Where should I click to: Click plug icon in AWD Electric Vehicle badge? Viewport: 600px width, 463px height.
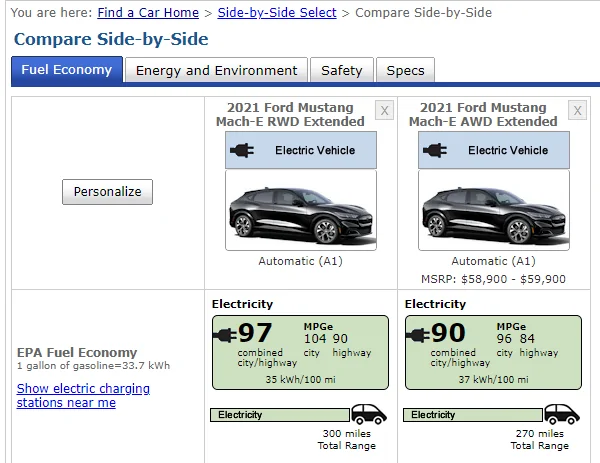click(435, 150)
